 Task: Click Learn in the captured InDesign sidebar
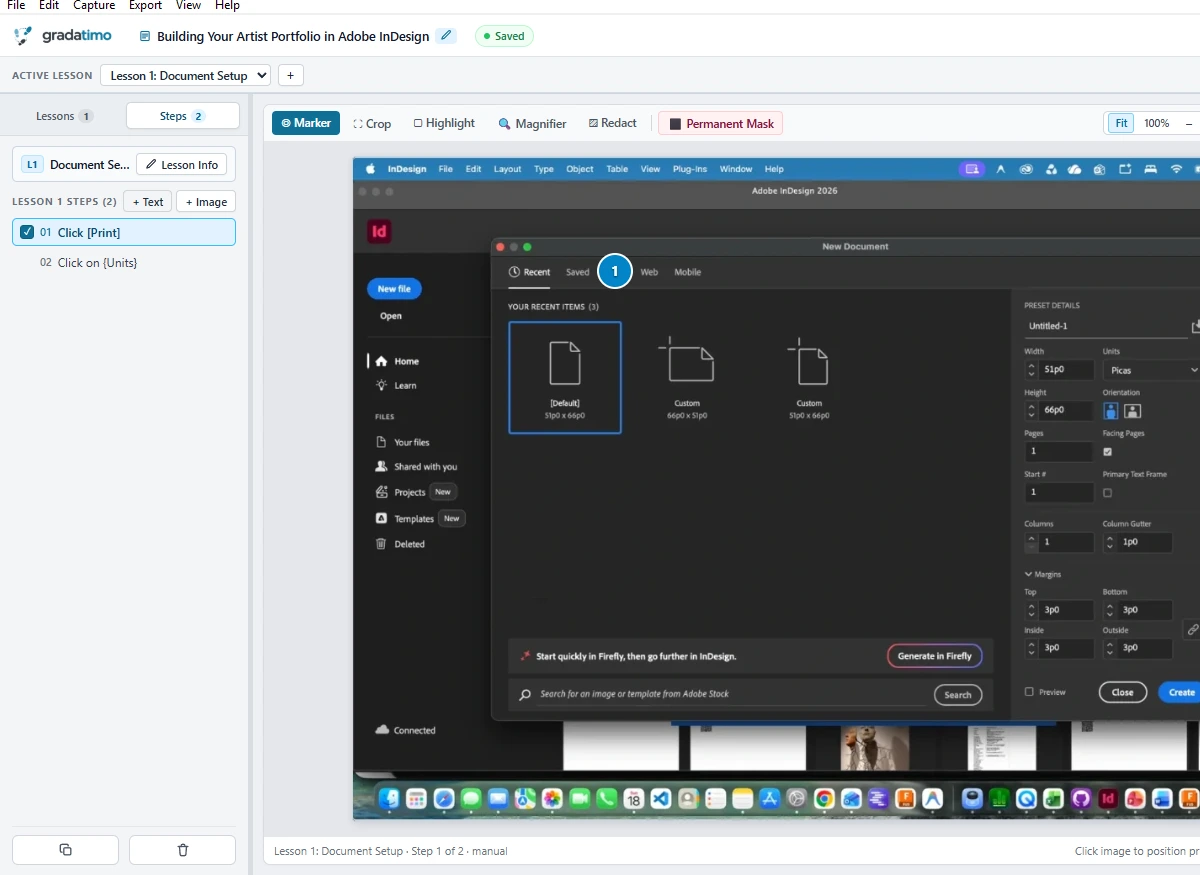click(x=396, y=385)
